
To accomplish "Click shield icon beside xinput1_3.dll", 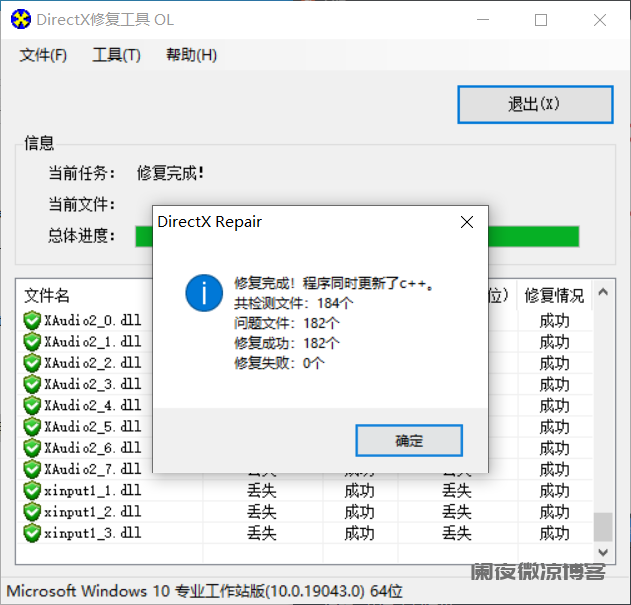I will [x=32, y=533].
